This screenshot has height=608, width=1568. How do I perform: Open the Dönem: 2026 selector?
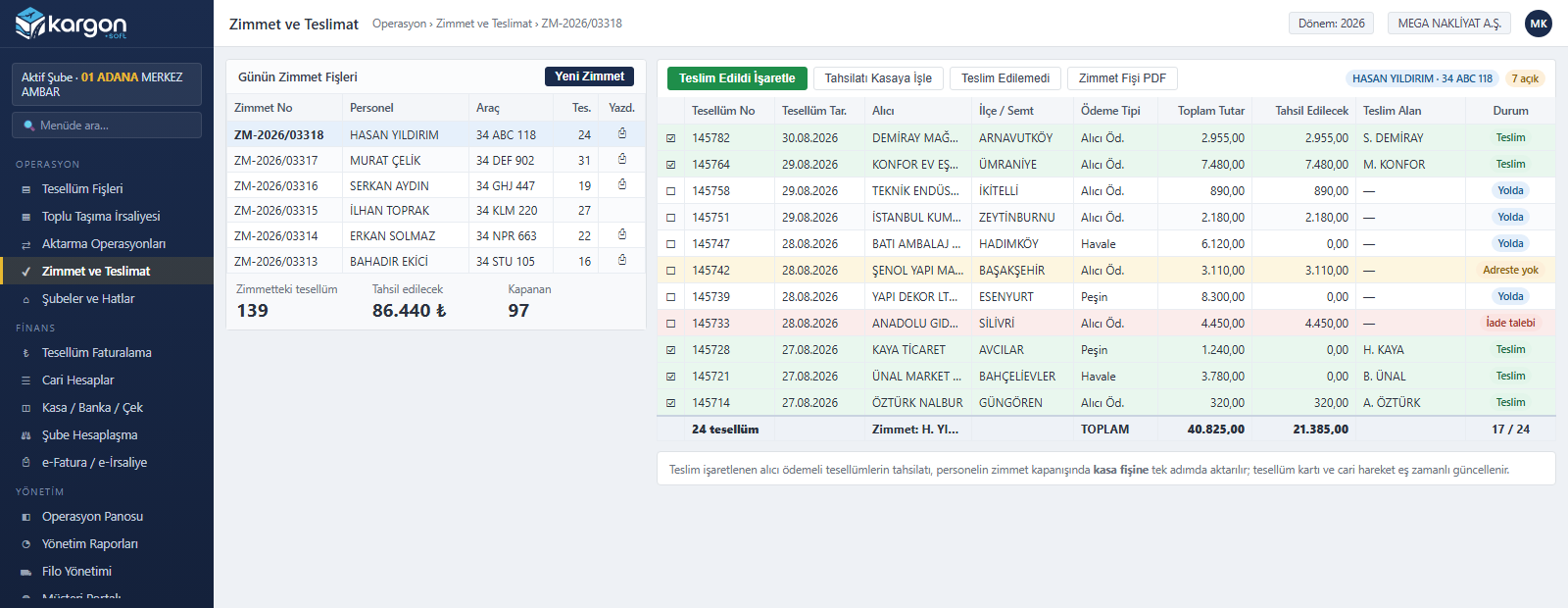[1331, 24]
